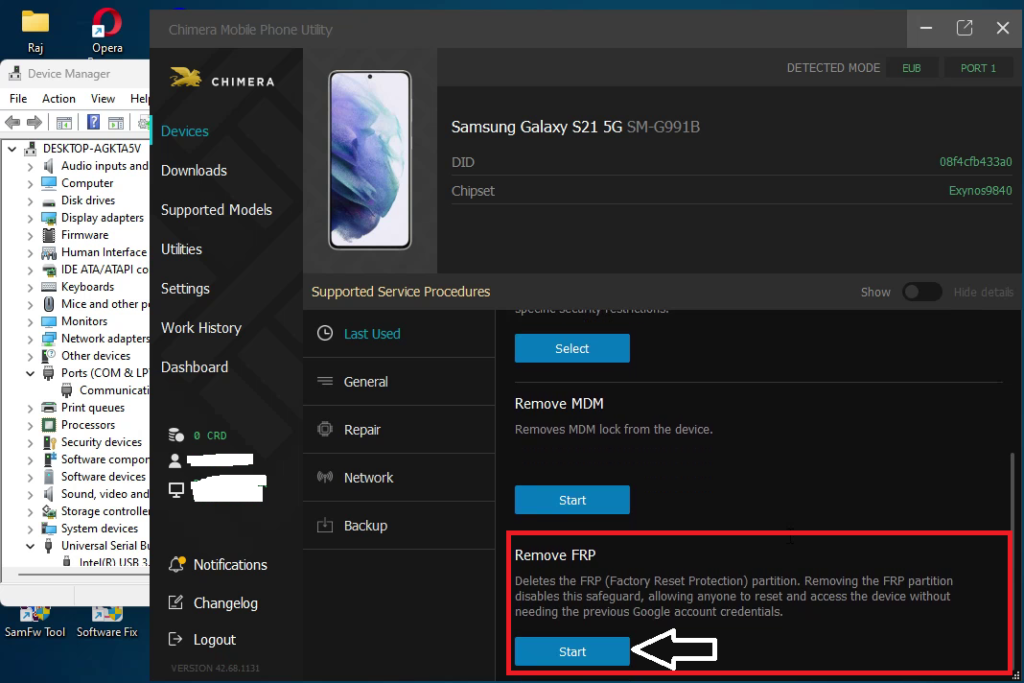The image size is (1024, 683).
Task: Expand the Processors node
Action: point(30,426)
